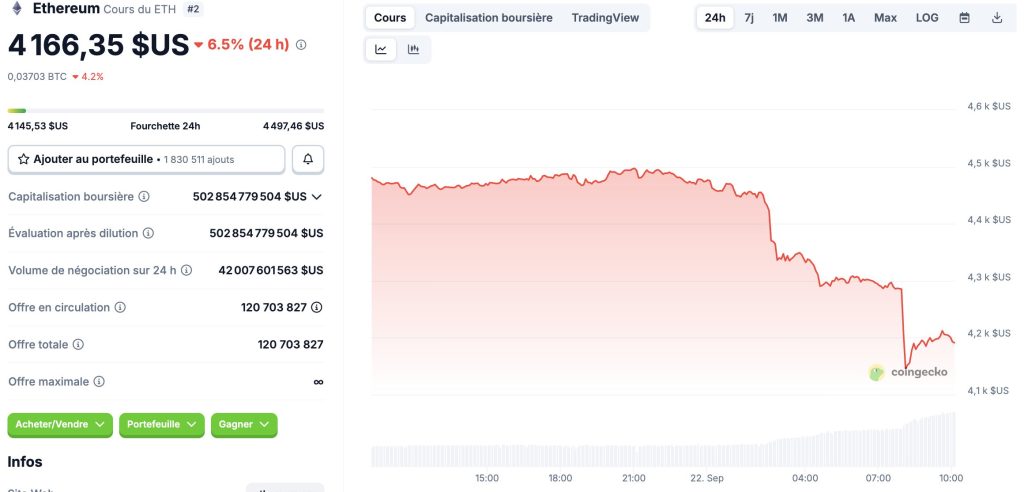
Task: Select the 7j time range
Action: point(749,18)
